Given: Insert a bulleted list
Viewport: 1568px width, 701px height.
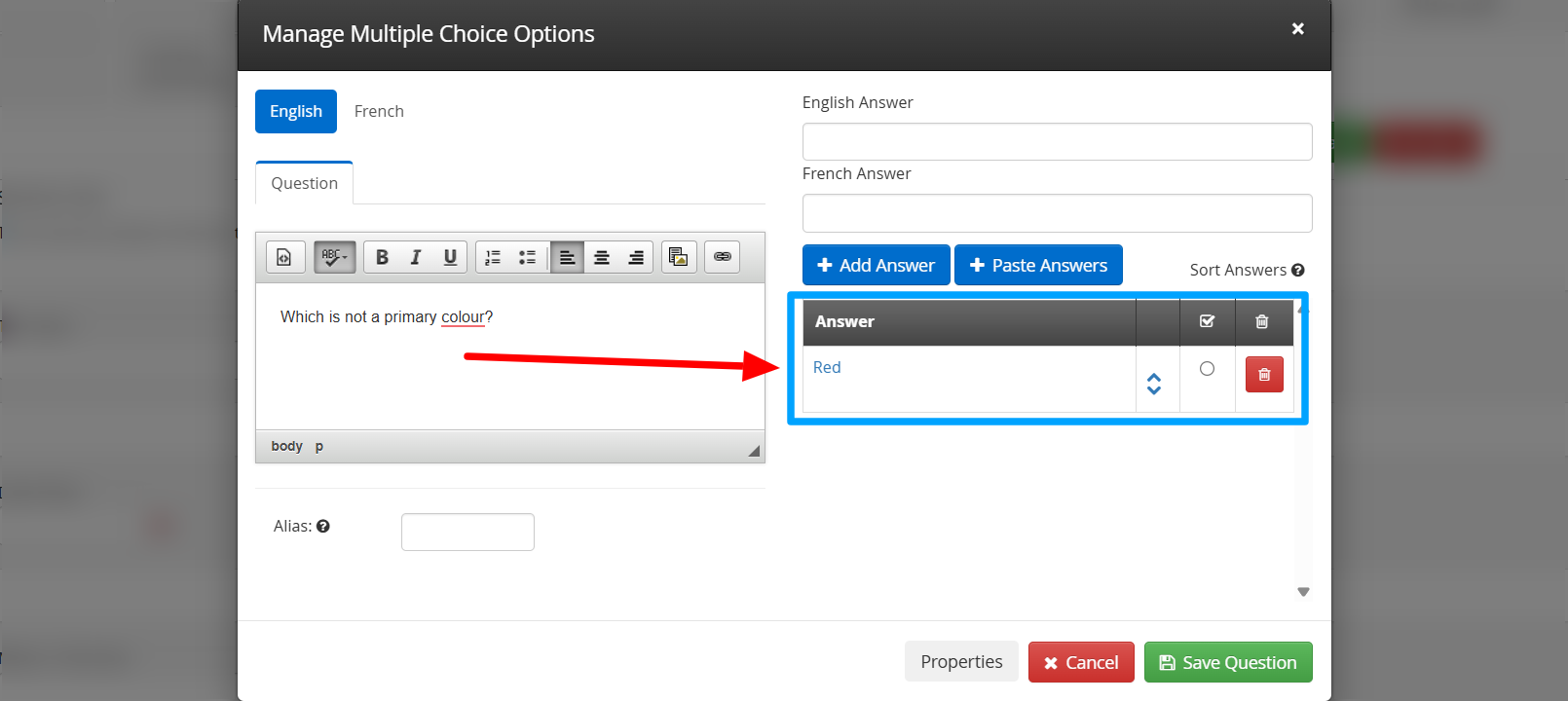Looking at the screenshot, I should click(x=527, y=257).
